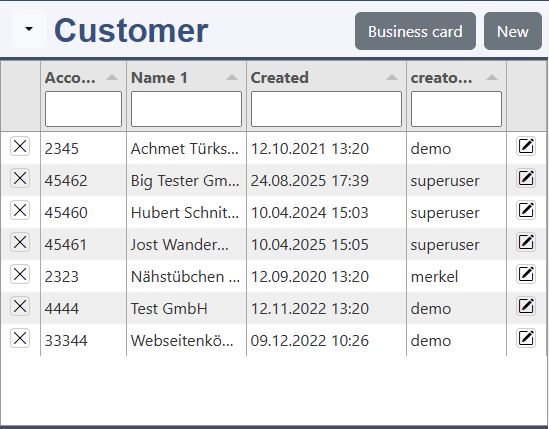The width and height of the screenshot is (549, 429).
Task: Click the Business card button
Action: pos(415,31)
